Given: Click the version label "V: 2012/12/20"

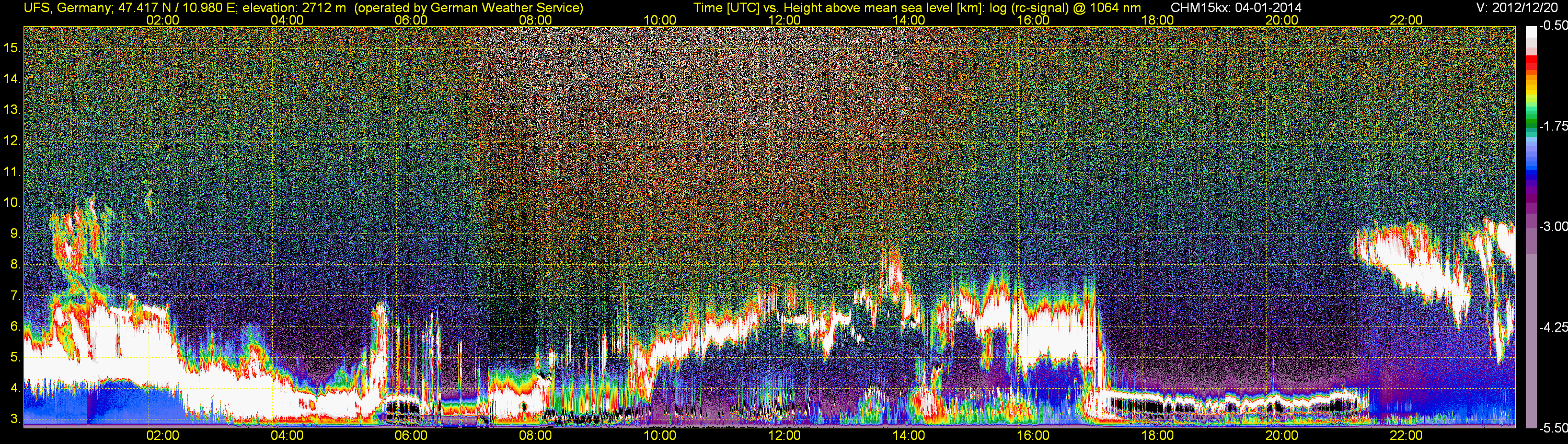Looking at the screenshot, I should point(1517,7).
